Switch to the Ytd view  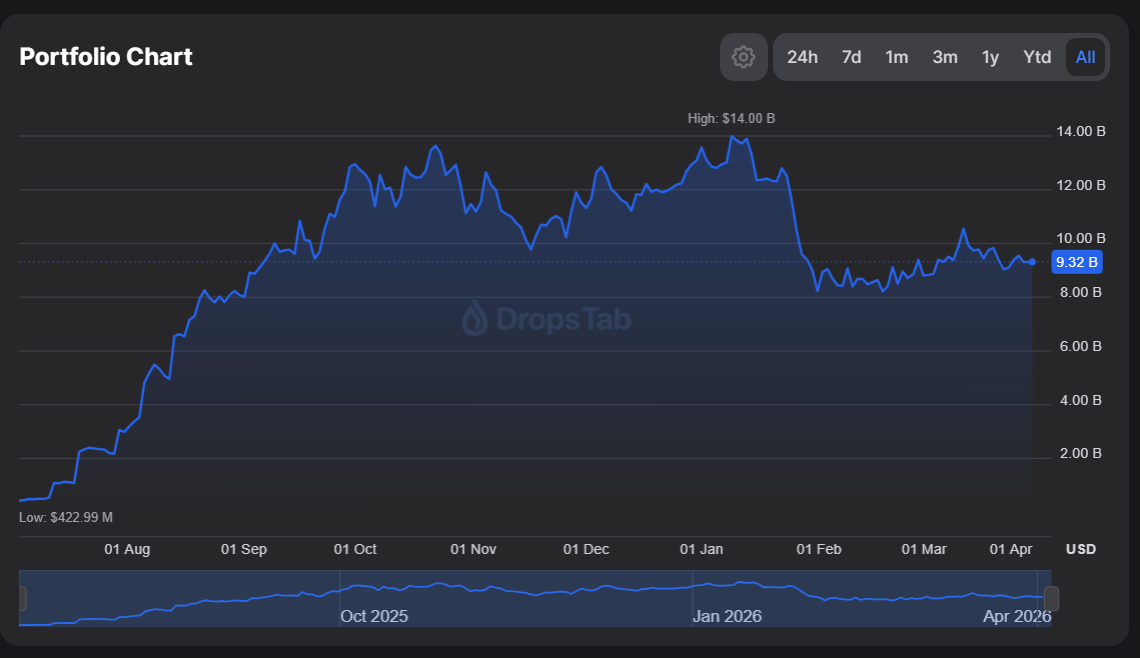pos(1037,57)
